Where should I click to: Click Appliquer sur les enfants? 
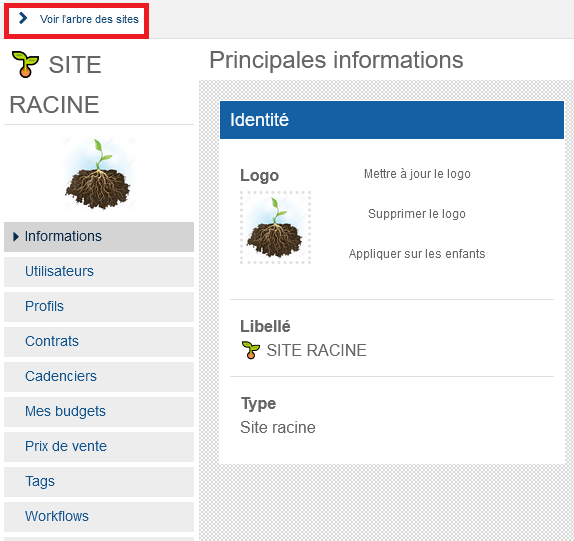[x=417, y=254]
